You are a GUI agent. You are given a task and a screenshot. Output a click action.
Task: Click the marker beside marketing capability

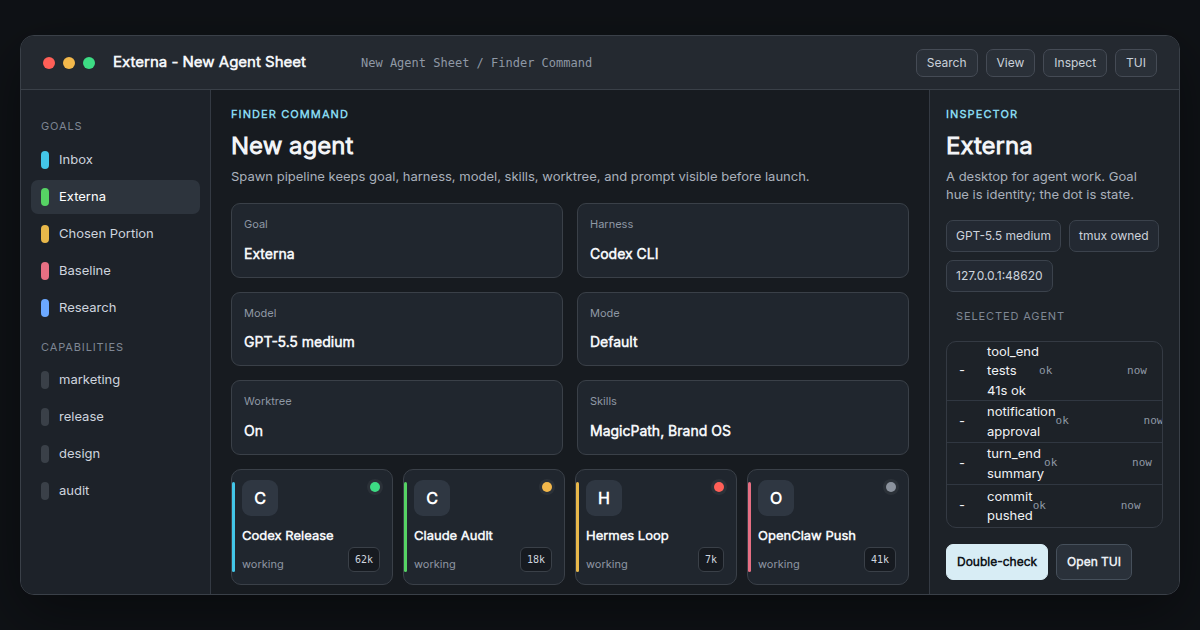45,380
